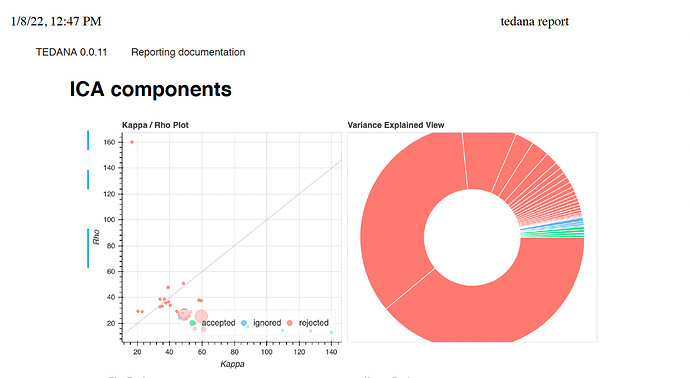
Task: Open the Reporting documentation link
Action: pyautogui.click(x=188, y=52)
